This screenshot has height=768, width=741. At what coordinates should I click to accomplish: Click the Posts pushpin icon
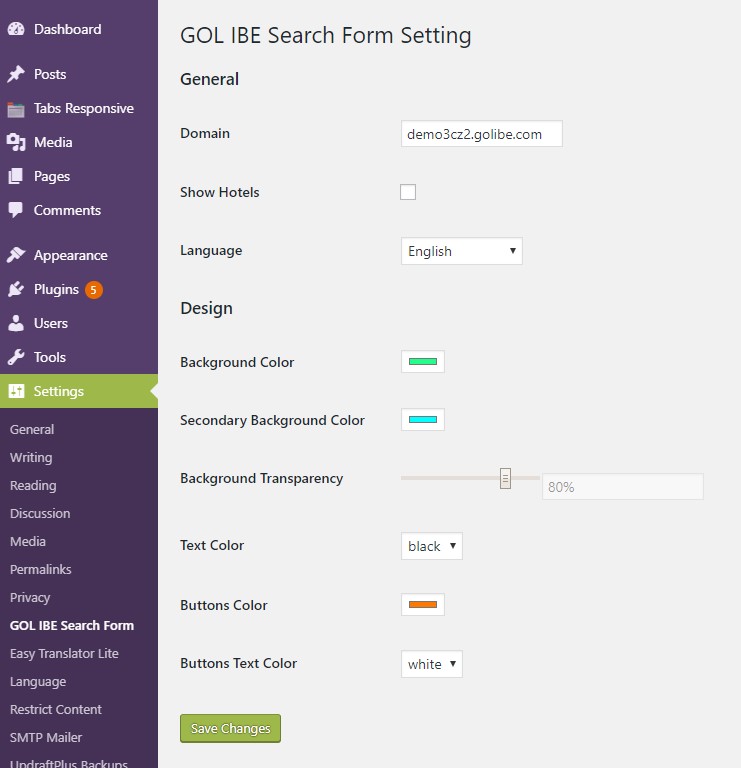coord(16,74)
